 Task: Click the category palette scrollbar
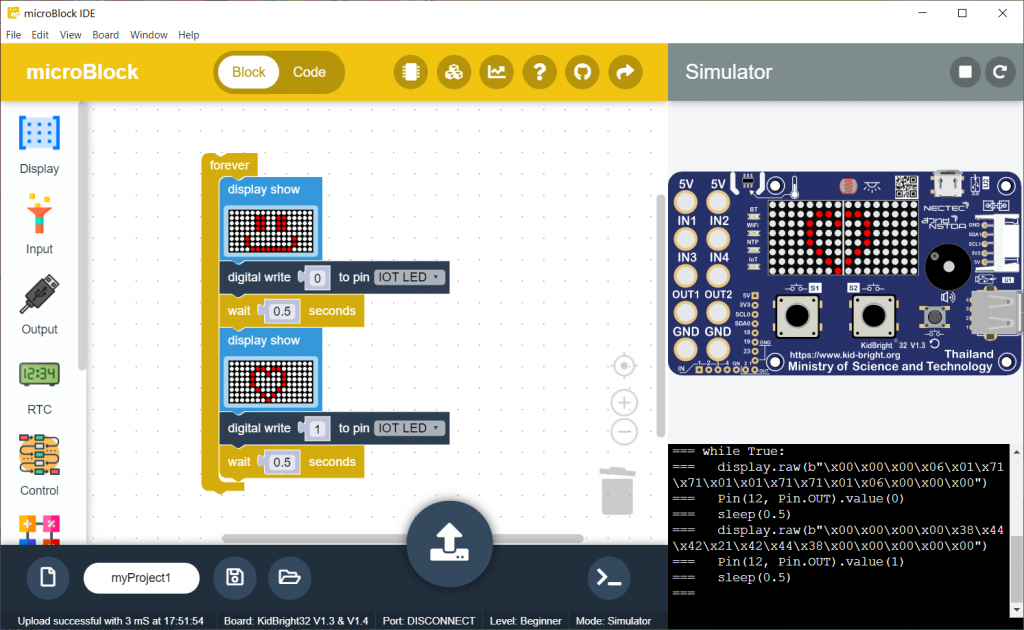point(82,236)
